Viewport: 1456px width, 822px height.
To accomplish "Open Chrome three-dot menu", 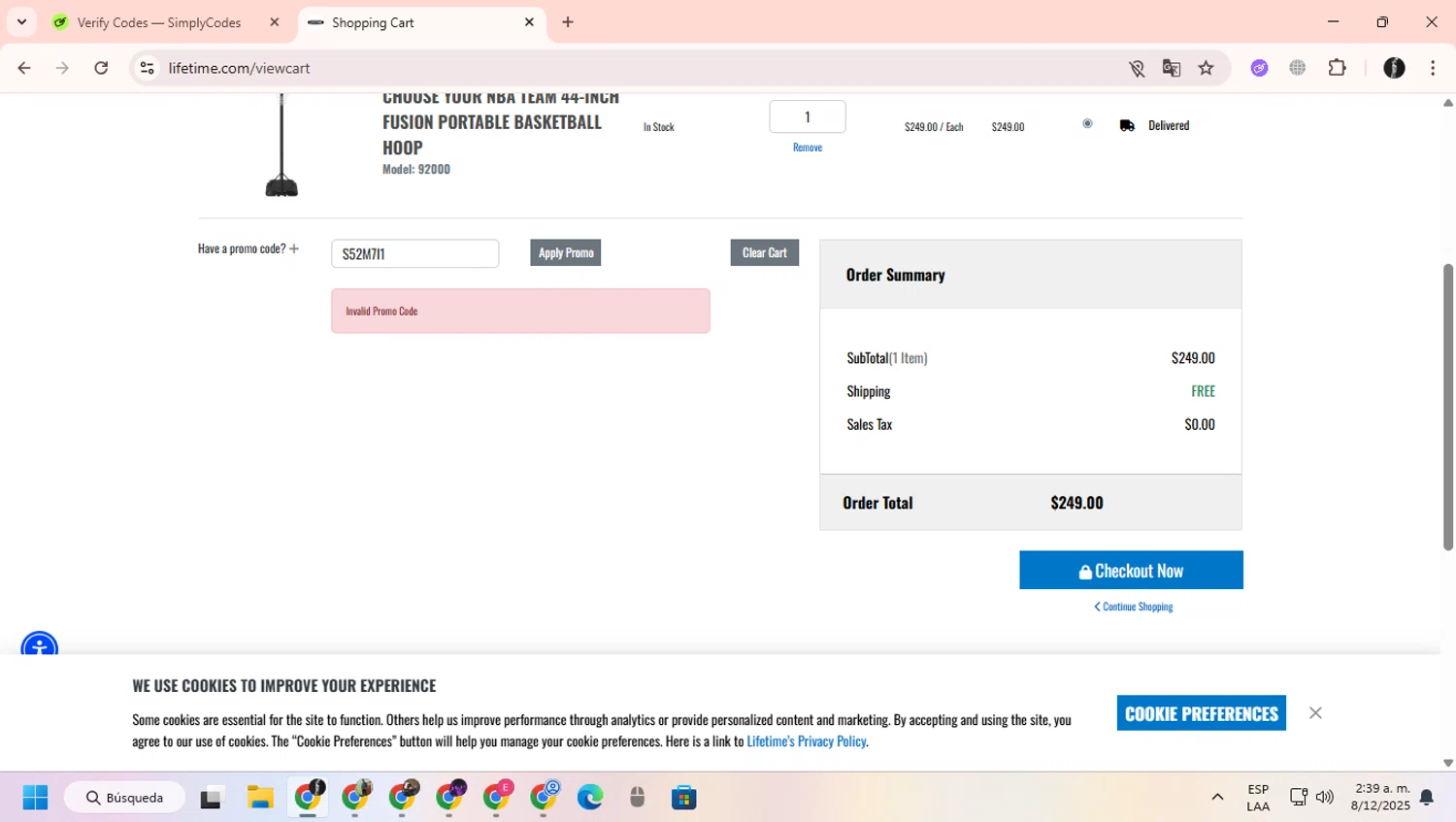I will [1433, 68].
